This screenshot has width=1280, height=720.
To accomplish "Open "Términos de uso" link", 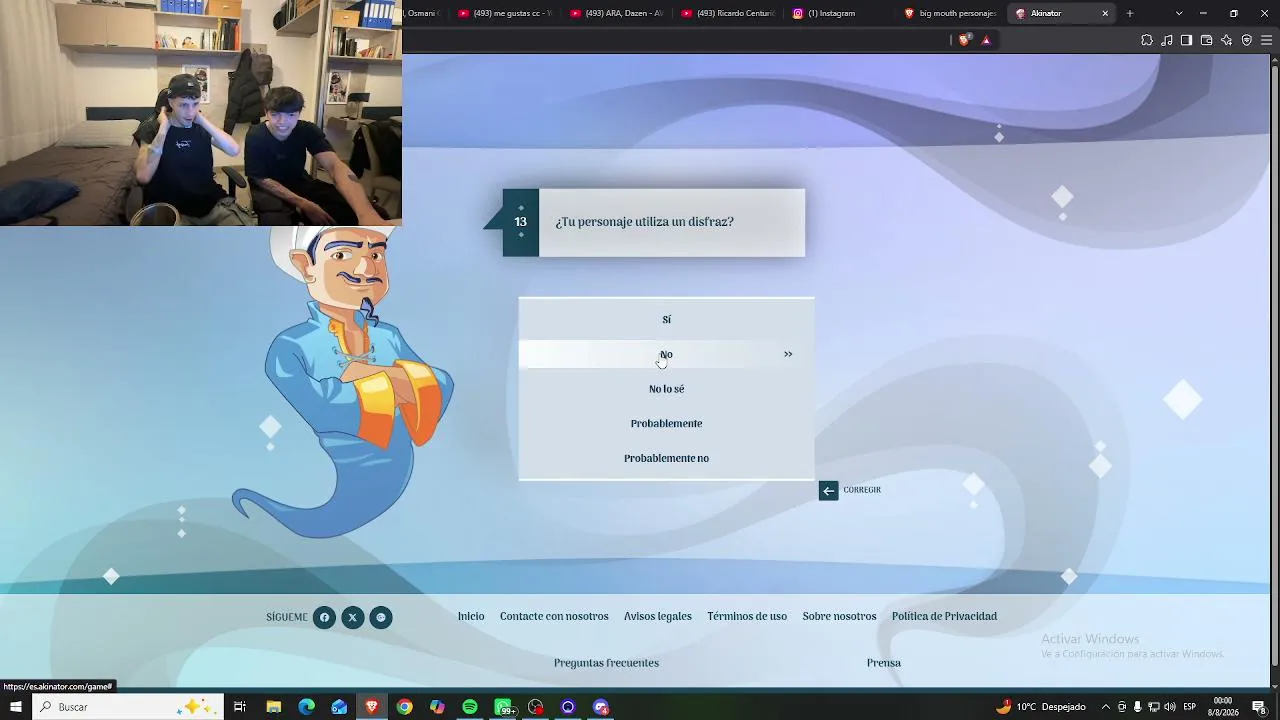I will [x=747, y=616].
